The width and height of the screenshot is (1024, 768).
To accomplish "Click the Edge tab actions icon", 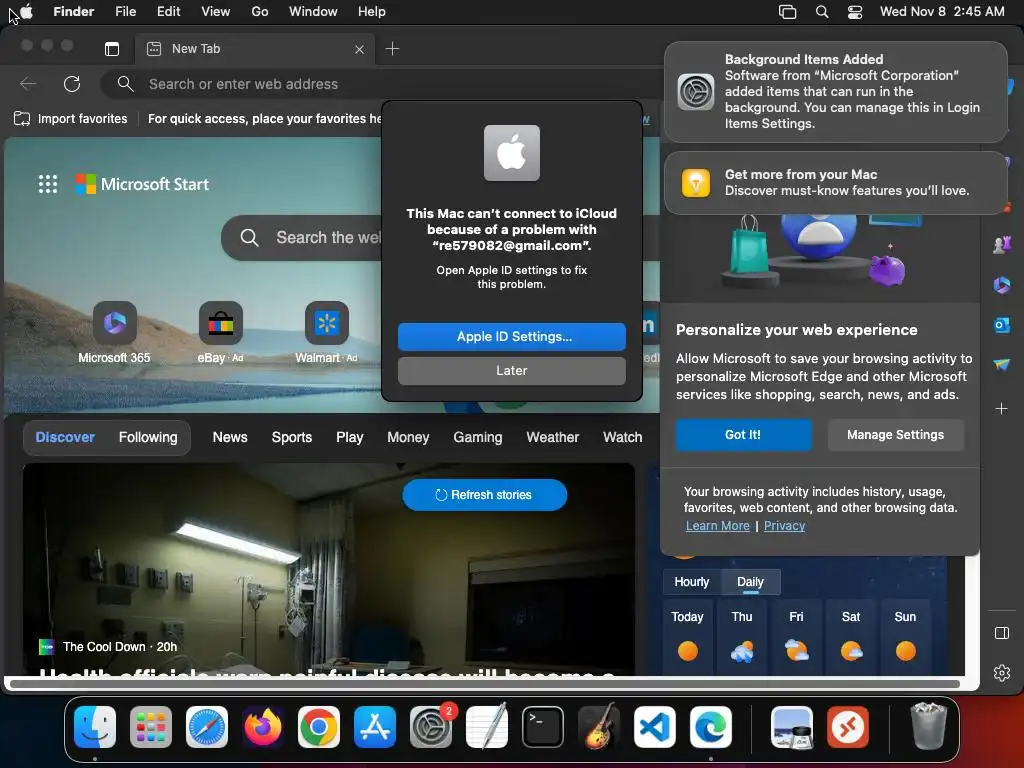I will (112, 49).
